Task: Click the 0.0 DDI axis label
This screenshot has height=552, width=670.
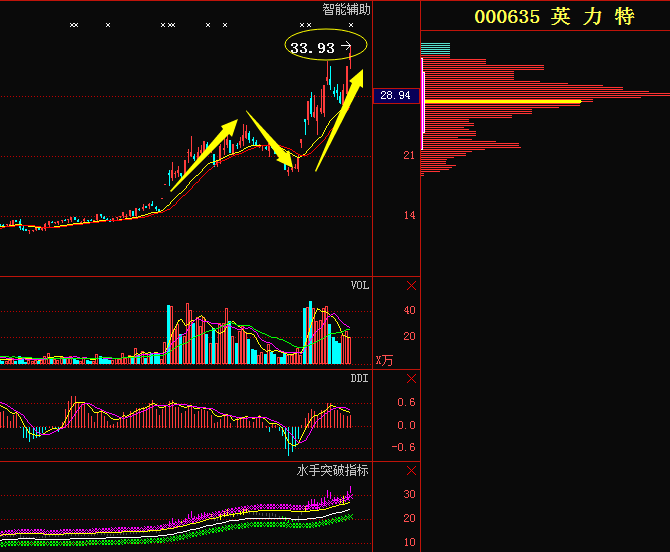Action: (406, 425)
